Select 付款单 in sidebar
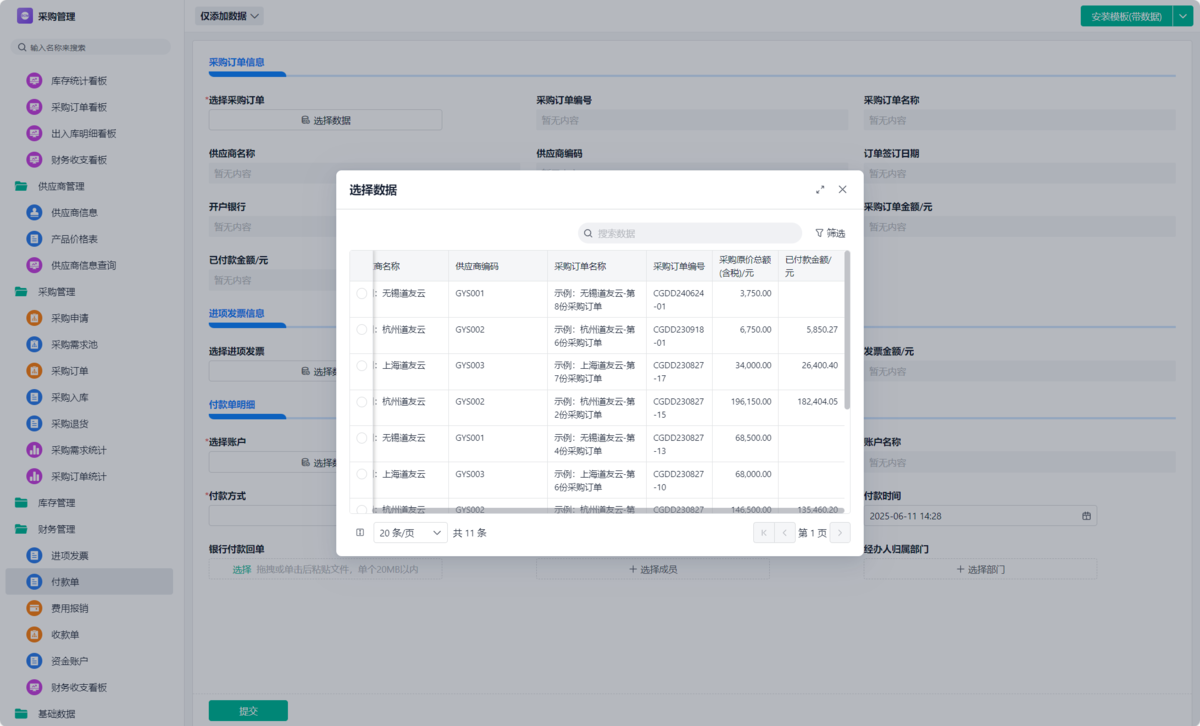Screen dimensions: 1200x726 [88, 582]
